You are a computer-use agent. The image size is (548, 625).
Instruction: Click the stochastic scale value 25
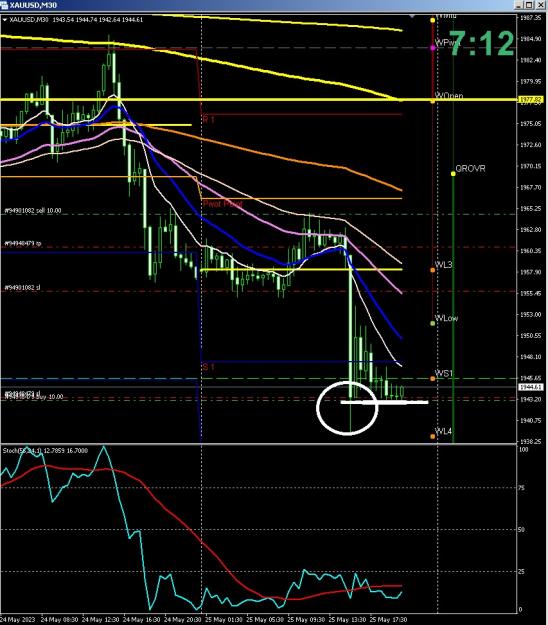click(x=523, y=572)
